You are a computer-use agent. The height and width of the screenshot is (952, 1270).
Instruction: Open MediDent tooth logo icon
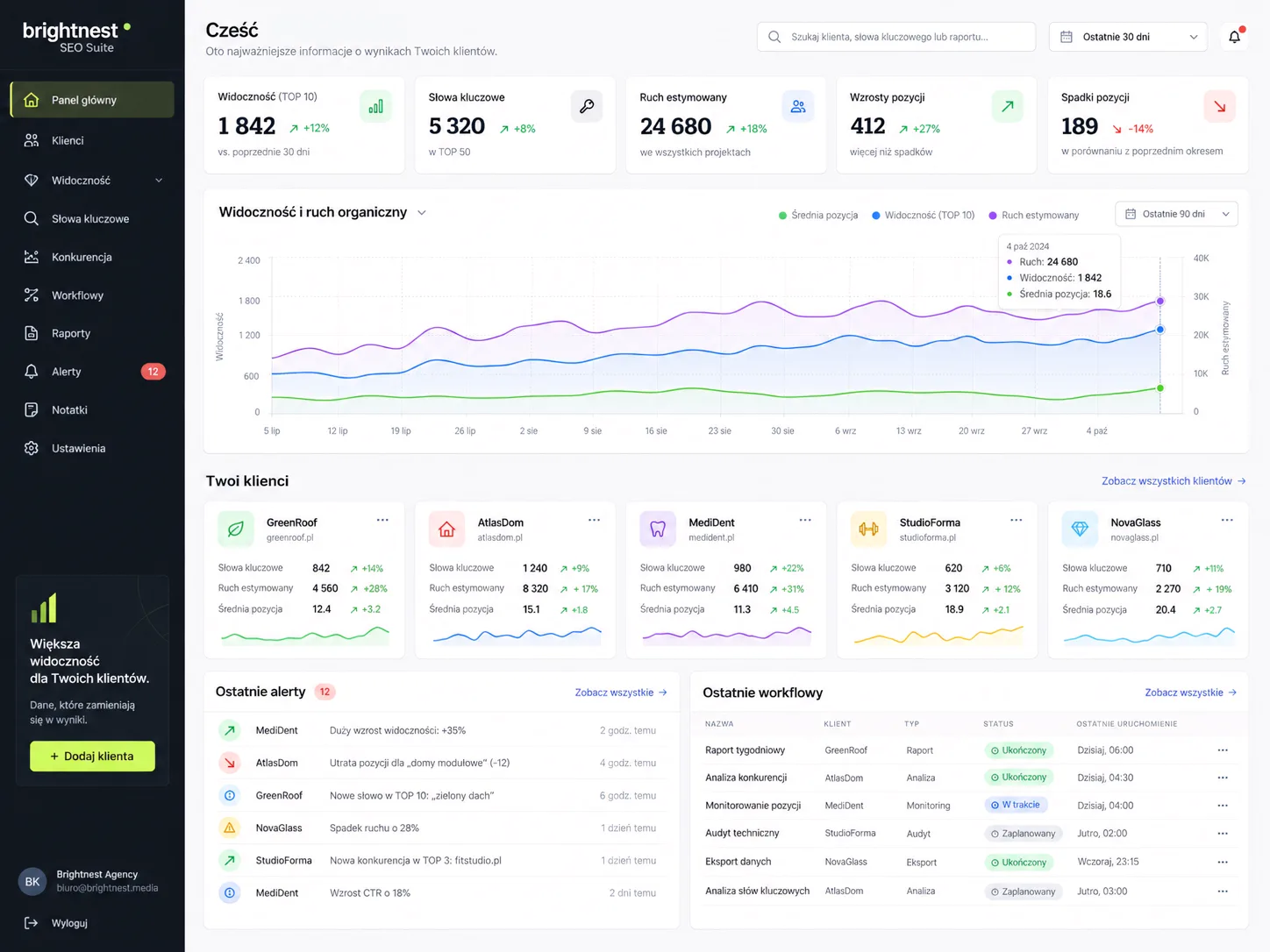coord(658,529)
